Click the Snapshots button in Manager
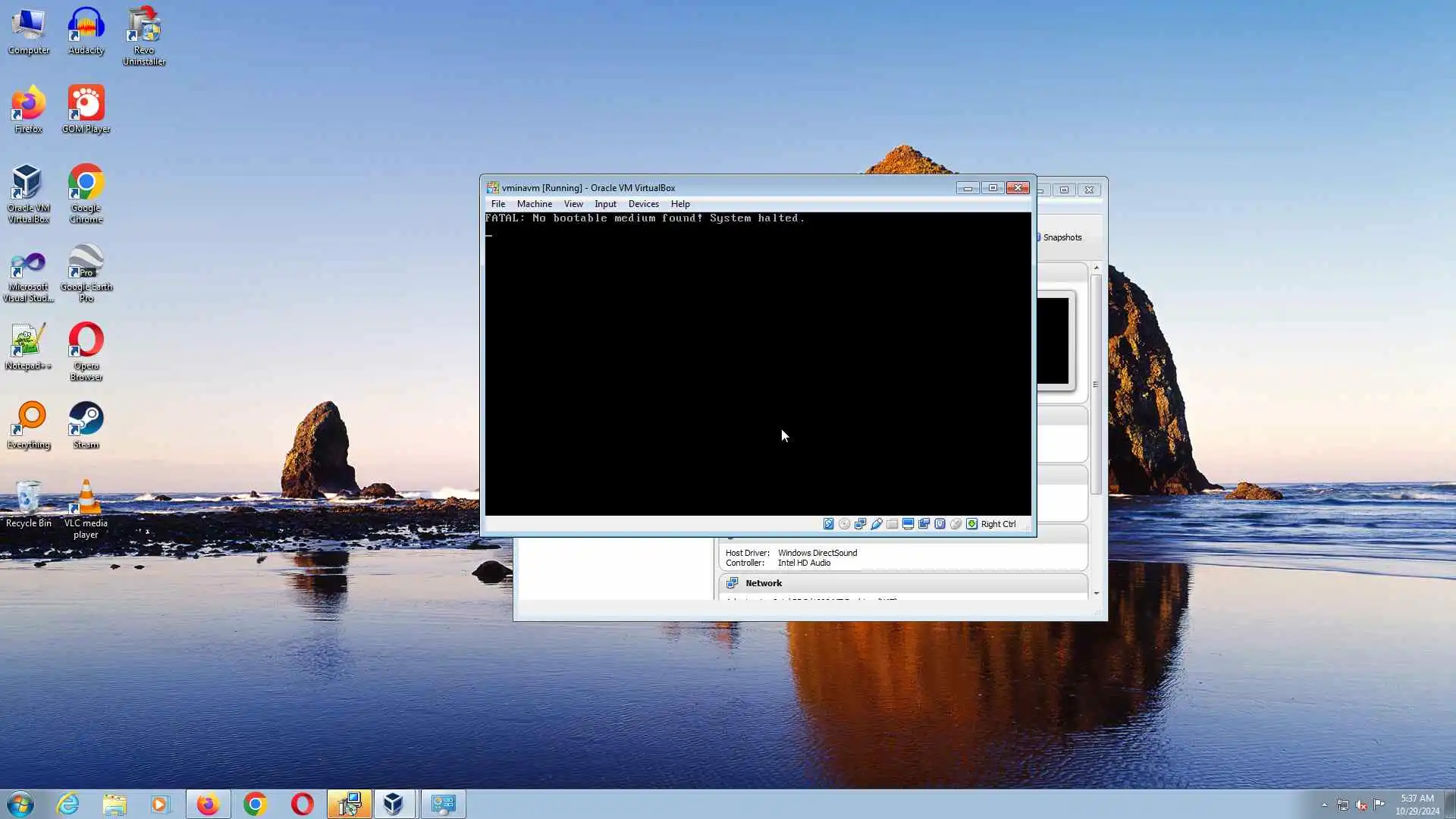Screen dimensions: 1456x819 1061,237
